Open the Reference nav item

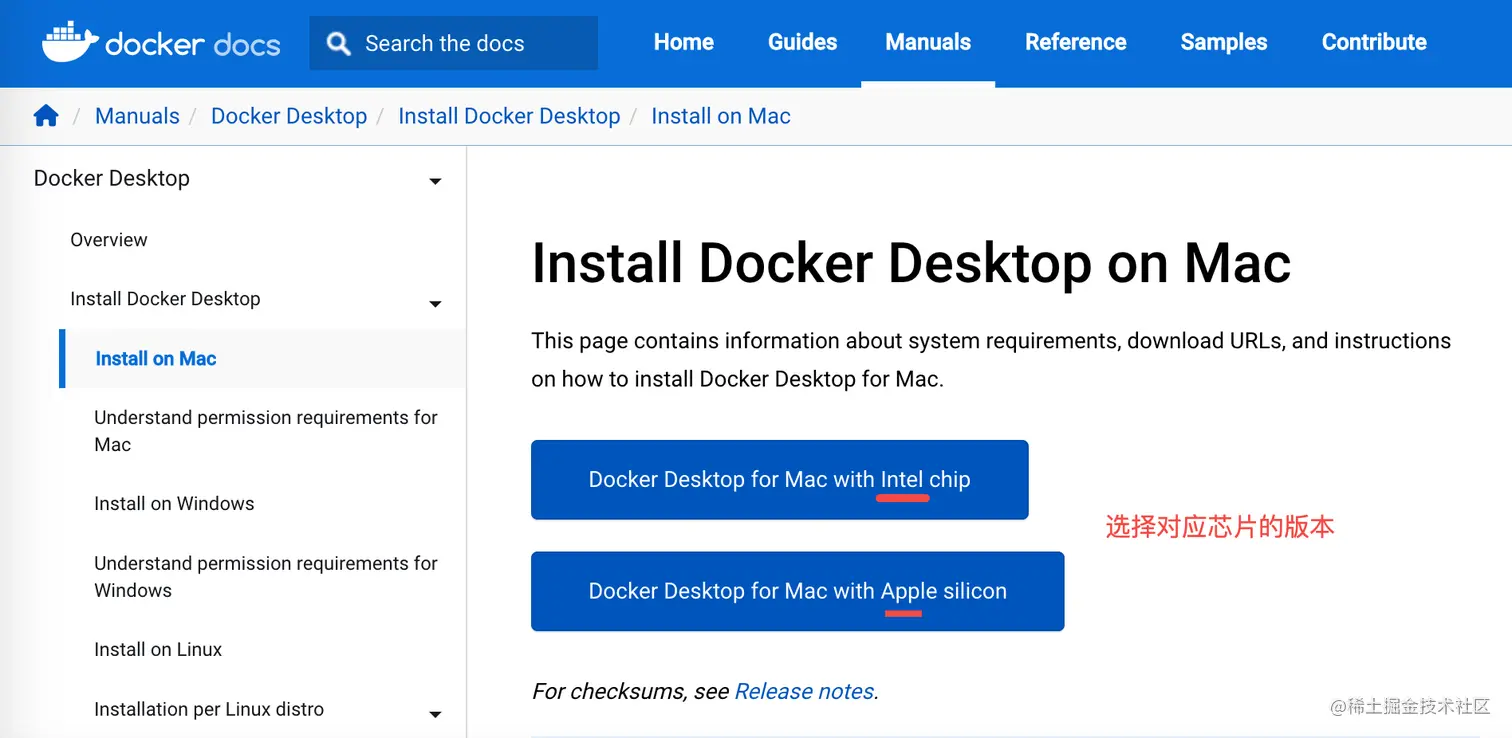tap(1076, 42)
